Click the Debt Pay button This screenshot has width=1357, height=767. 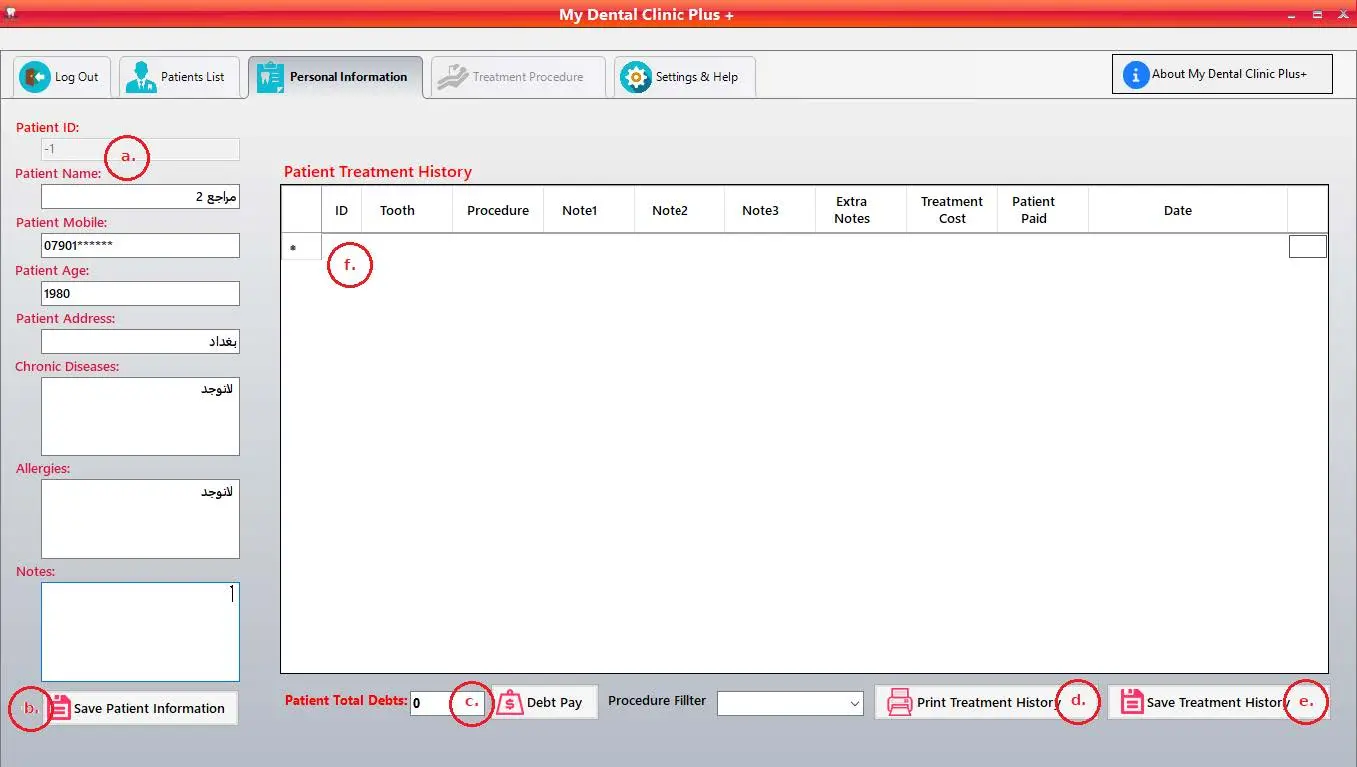click(x=544, y=702)
